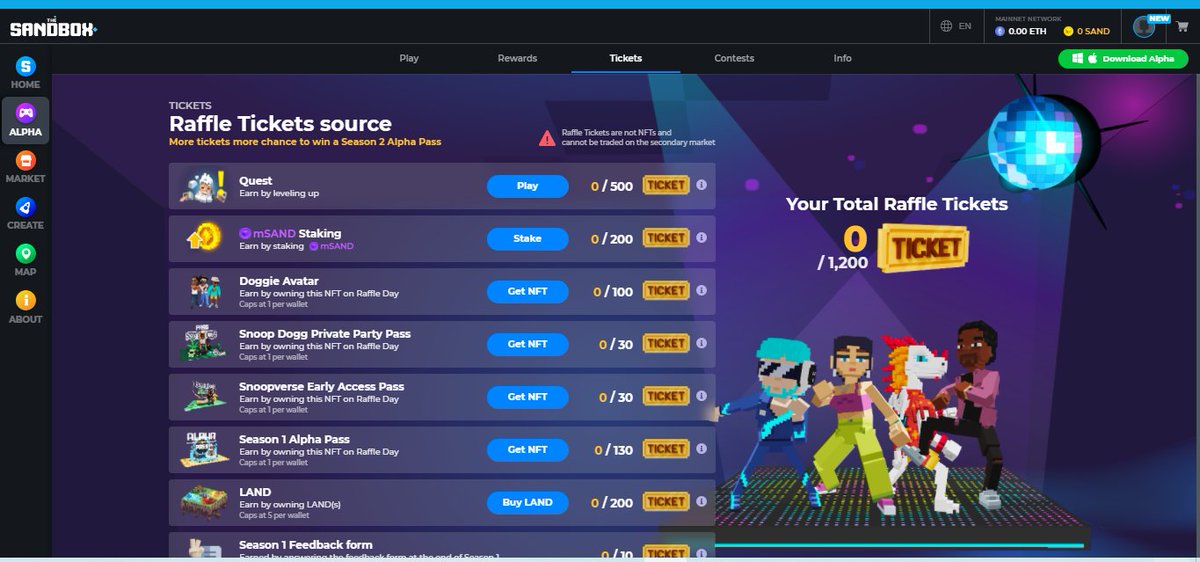Click info icon in Season 1 Alpha Pass row
This screenshot has width=1200, height=562.
[x=701, y=450]
